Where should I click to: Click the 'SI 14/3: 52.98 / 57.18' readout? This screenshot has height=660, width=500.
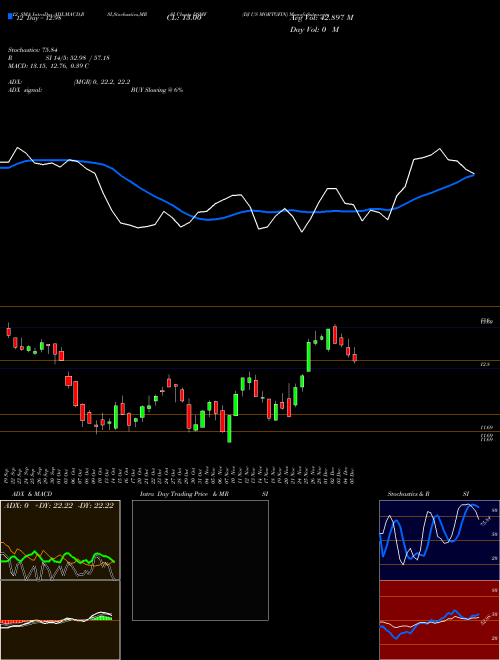click(x=78, y=58)
